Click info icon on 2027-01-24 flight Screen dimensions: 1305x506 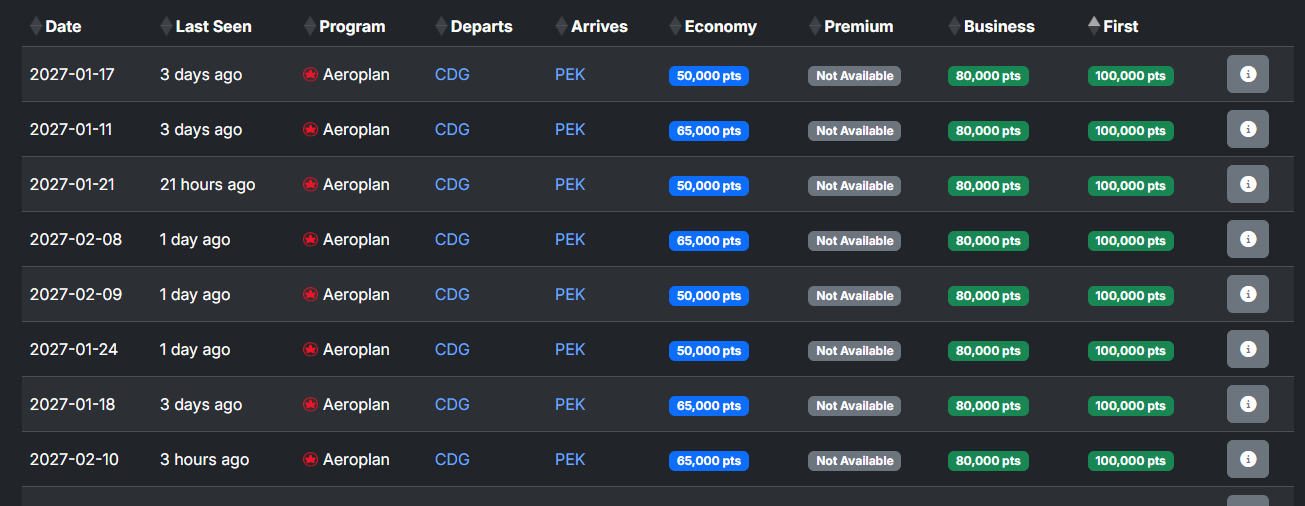[1247, 350]
